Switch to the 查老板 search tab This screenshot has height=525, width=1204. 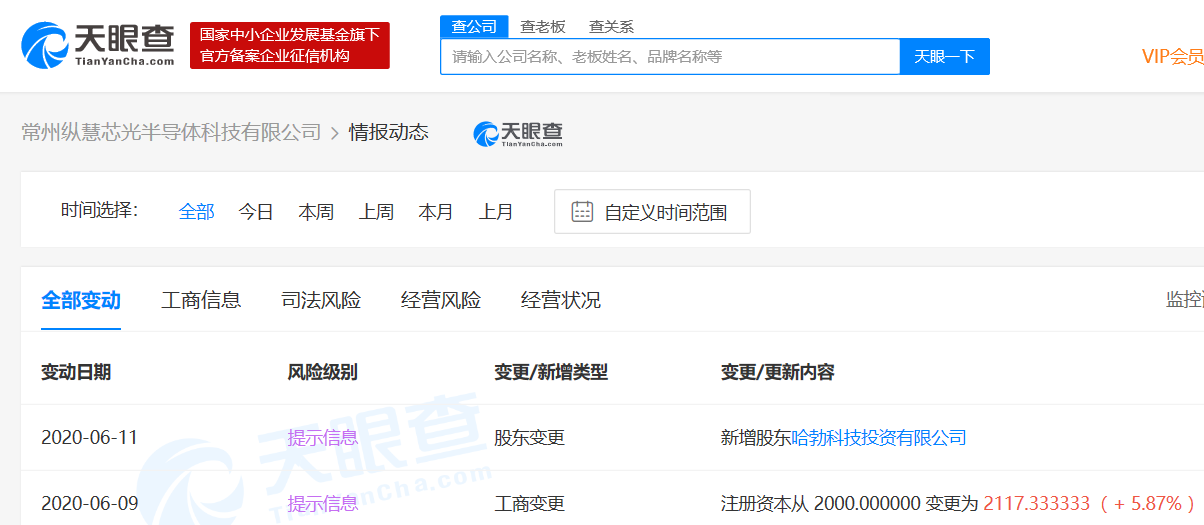pos(544,27)
